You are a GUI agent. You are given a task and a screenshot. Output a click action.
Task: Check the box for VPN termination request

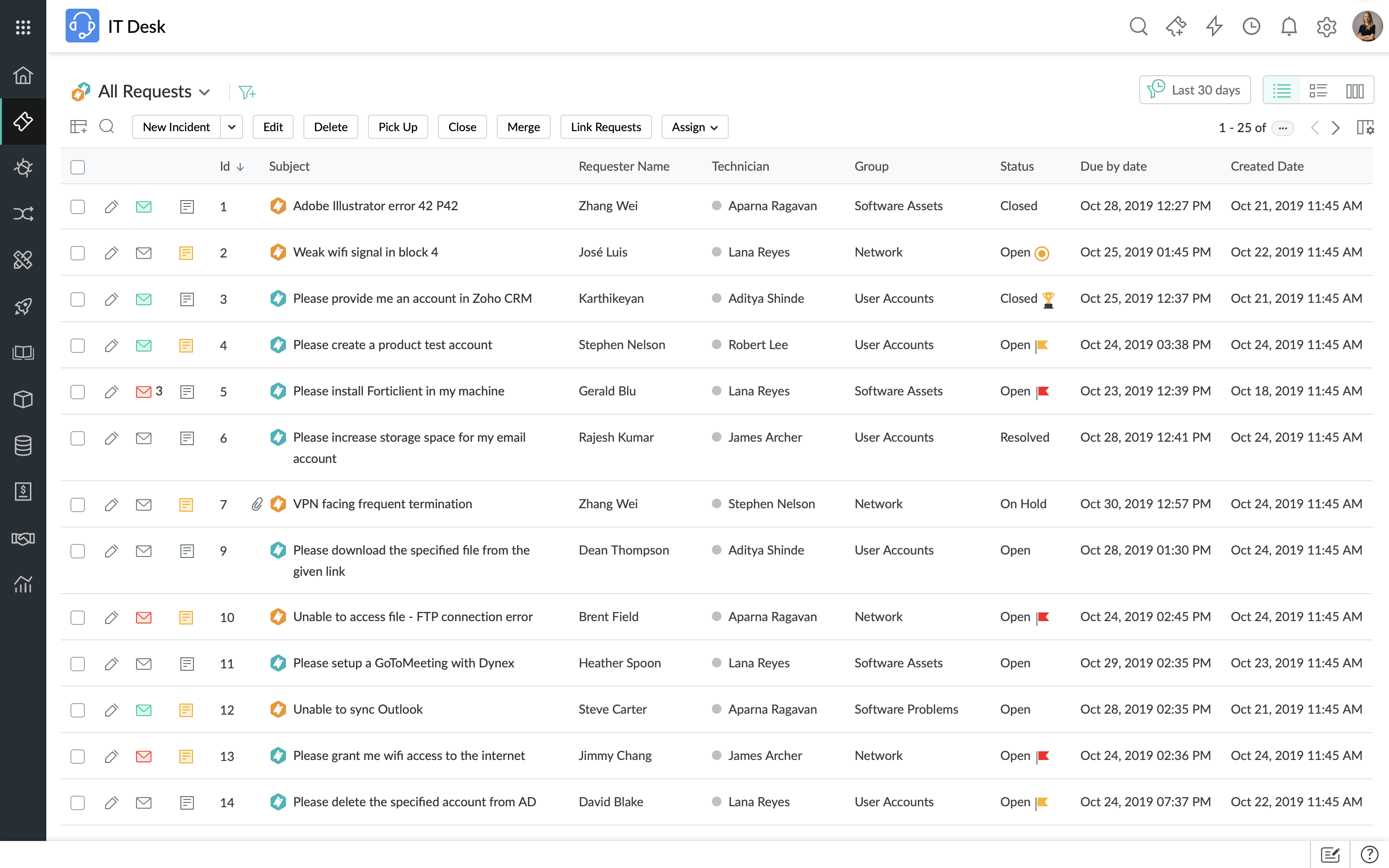pos(78,504)
